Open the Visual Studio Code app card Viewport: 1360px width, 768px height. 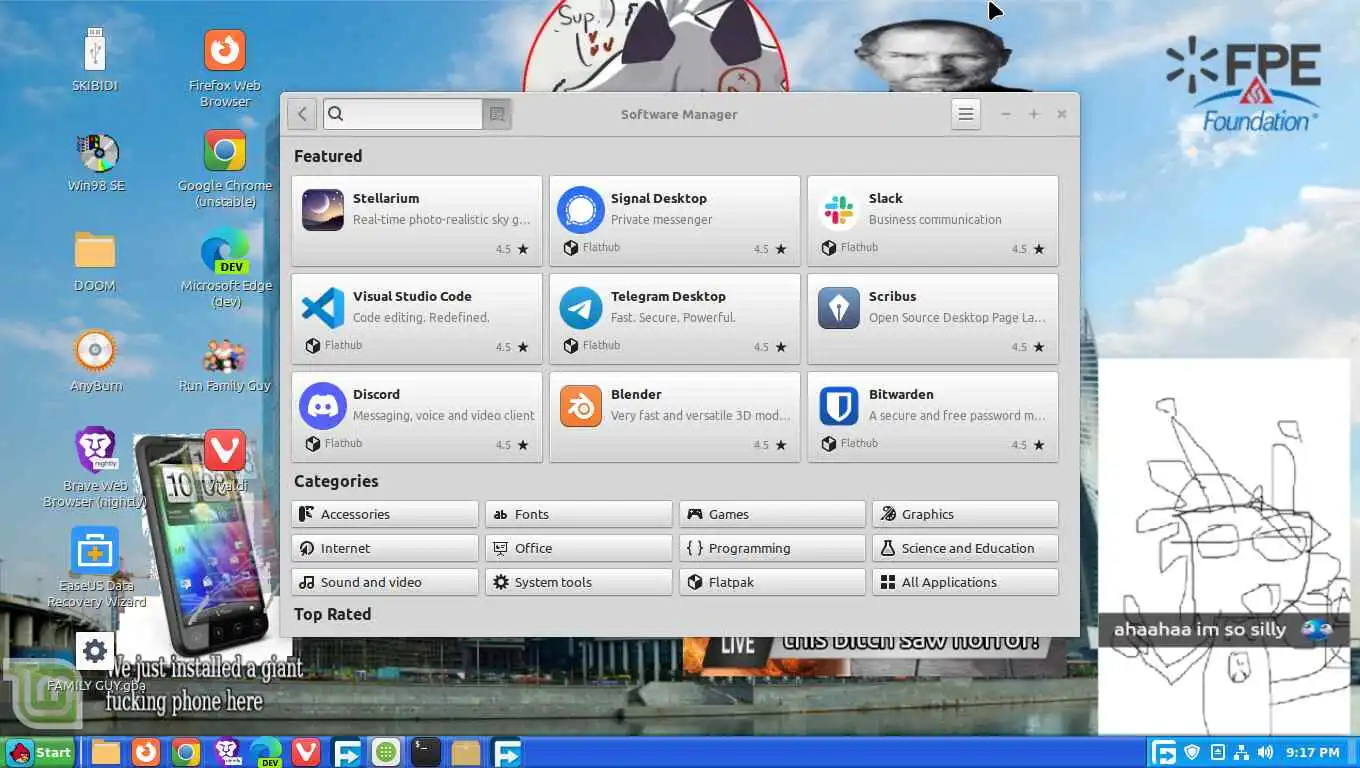coord(417,319)
